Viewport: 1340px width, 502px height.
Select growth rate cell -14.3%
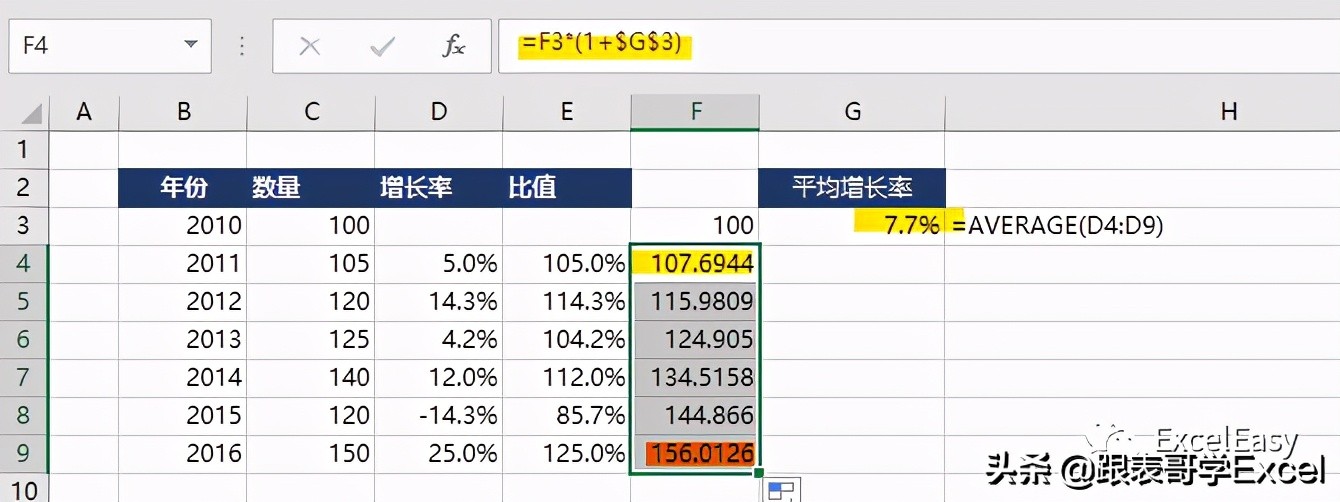point(439,415)
